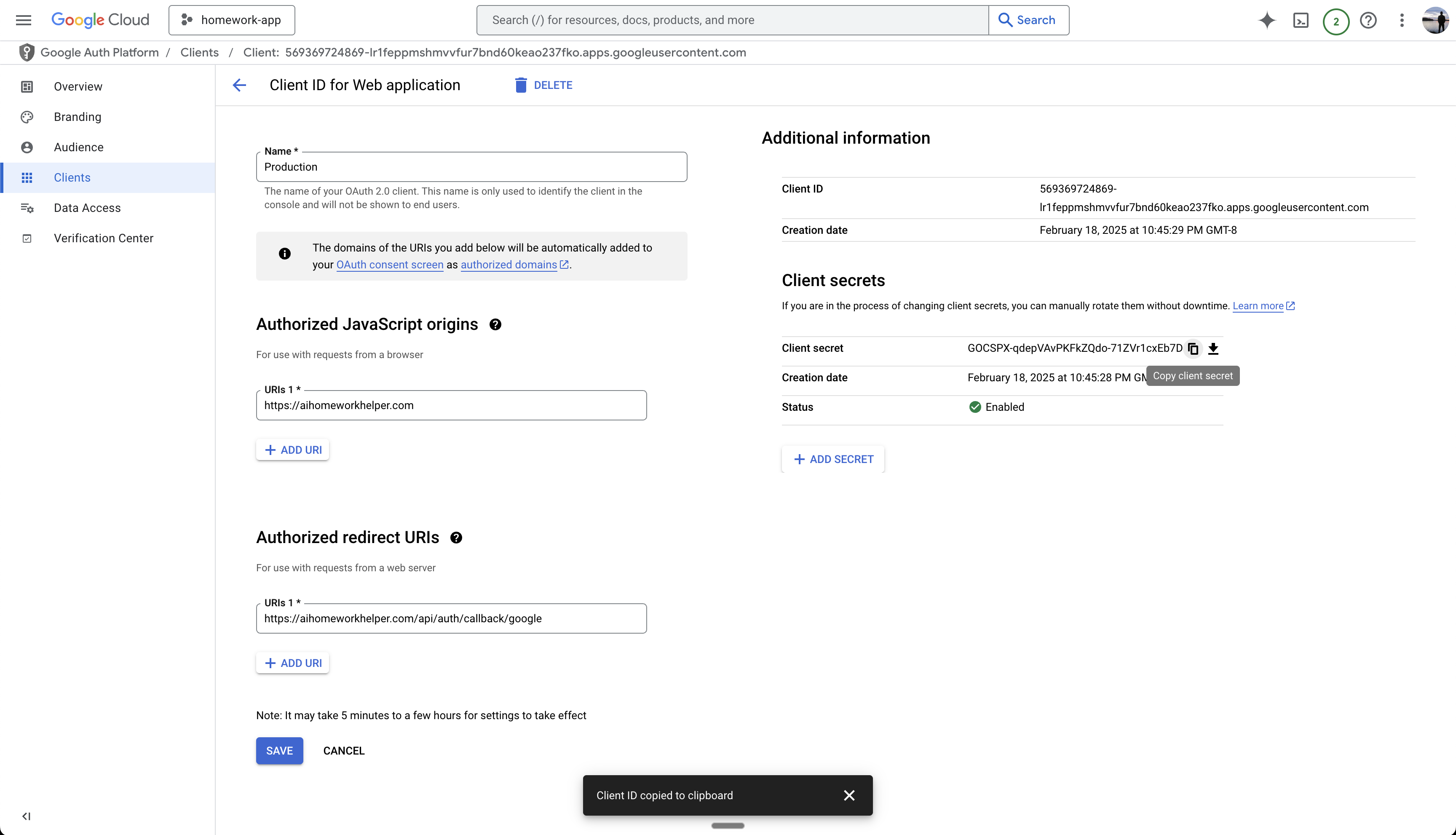1456x835 pixels.
Task: Click the Verification Center checkbox icon
Action: coord(27,238)
